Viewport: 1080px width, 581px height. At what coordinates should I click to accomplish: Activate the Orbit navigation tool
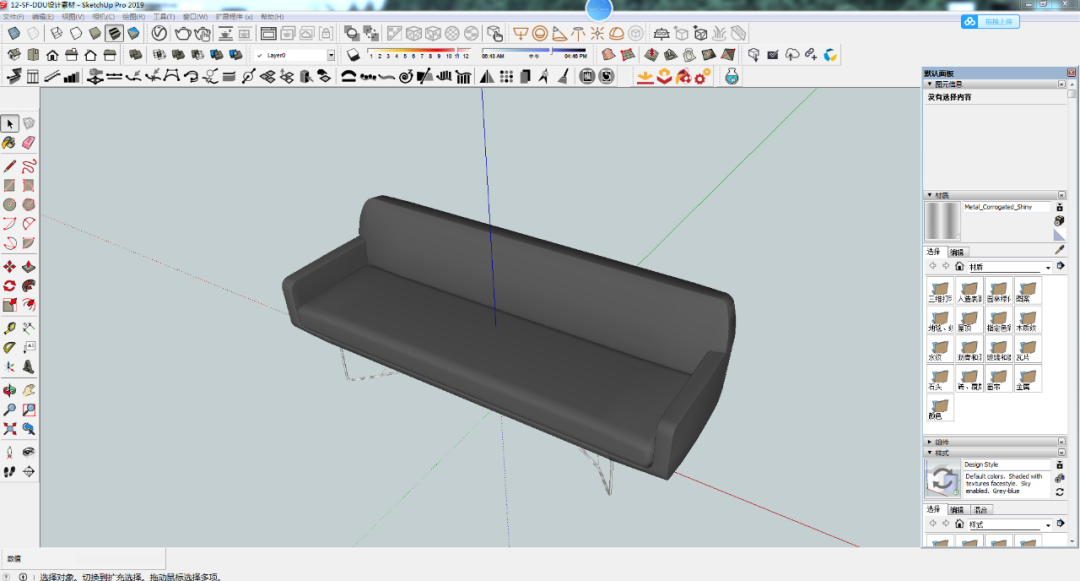tap(9, 391)
